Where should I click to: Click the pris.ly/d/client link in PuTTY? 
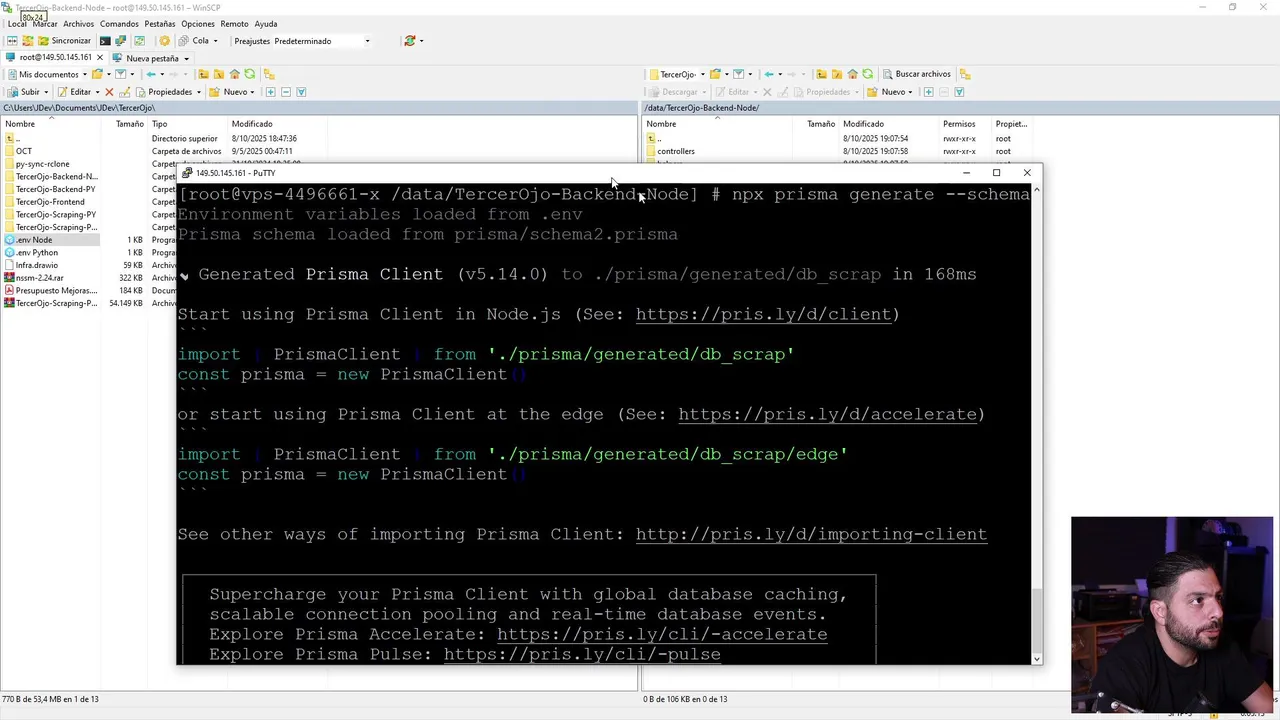[764, 314]
